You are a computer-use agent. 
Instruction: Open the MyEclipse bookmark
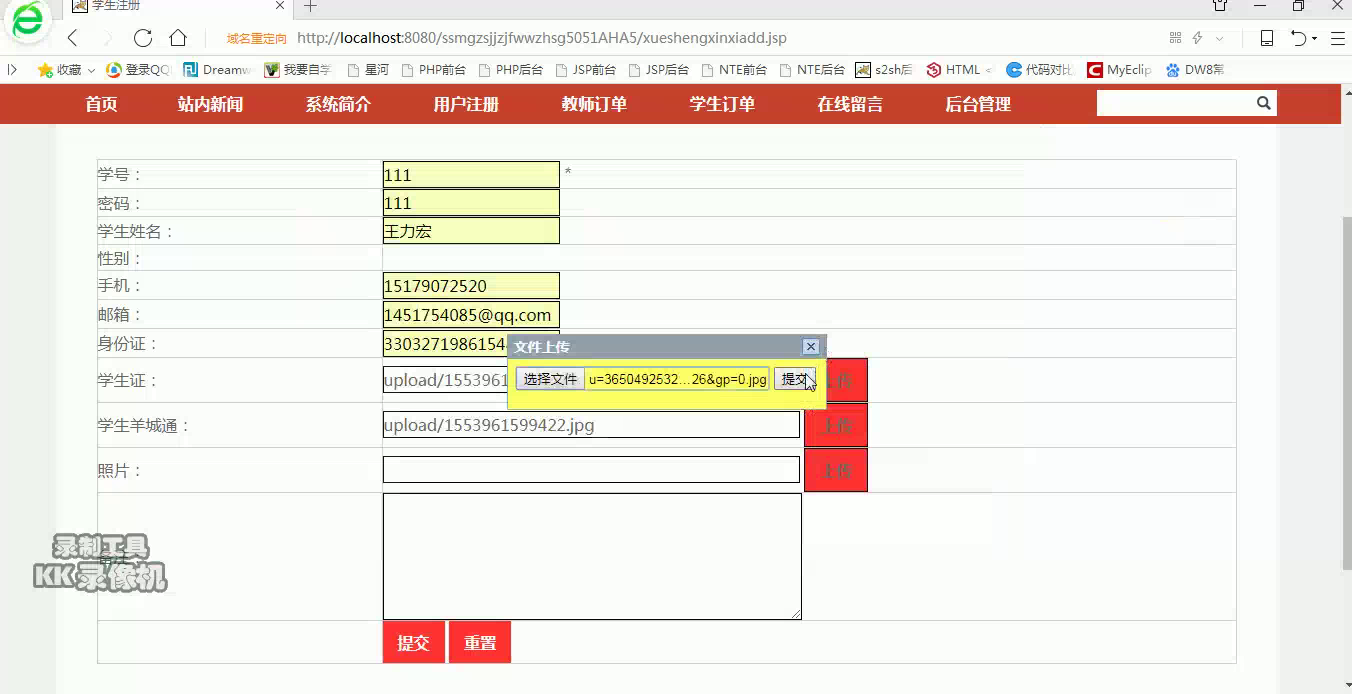1120,70
